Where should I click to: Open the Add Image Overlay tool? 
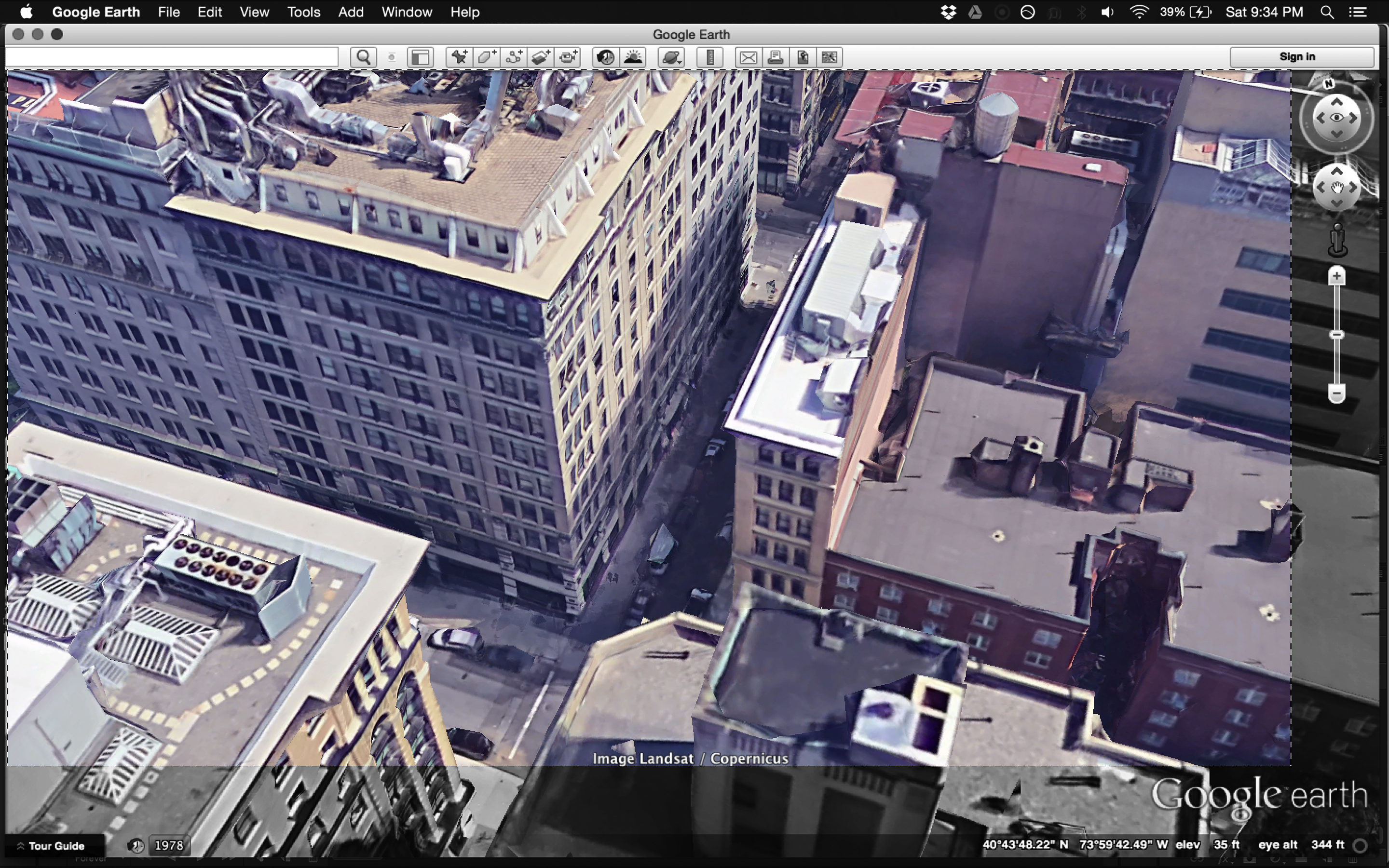[x=540, y=57]
